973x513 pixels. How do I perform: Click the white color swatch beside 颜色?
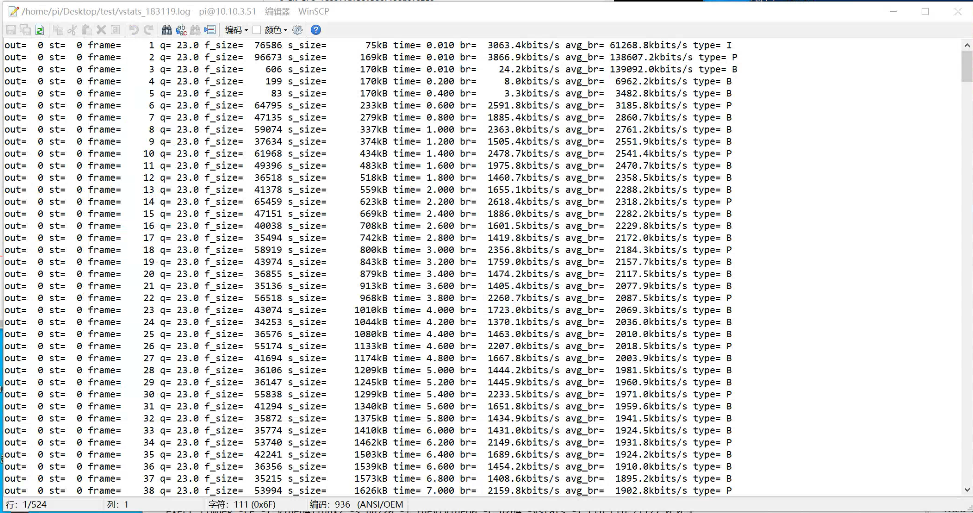pos(257,30)
